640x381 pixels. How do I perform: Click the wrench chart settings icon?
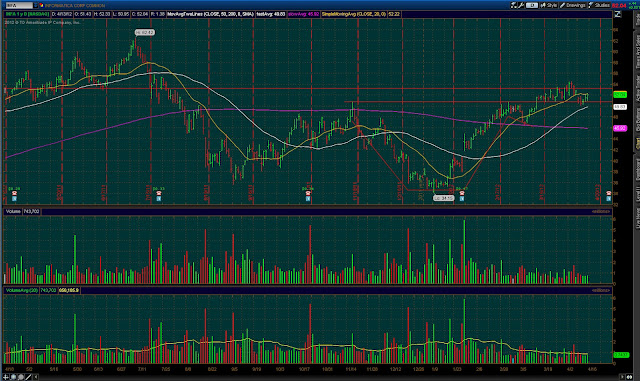coord(521,5)
